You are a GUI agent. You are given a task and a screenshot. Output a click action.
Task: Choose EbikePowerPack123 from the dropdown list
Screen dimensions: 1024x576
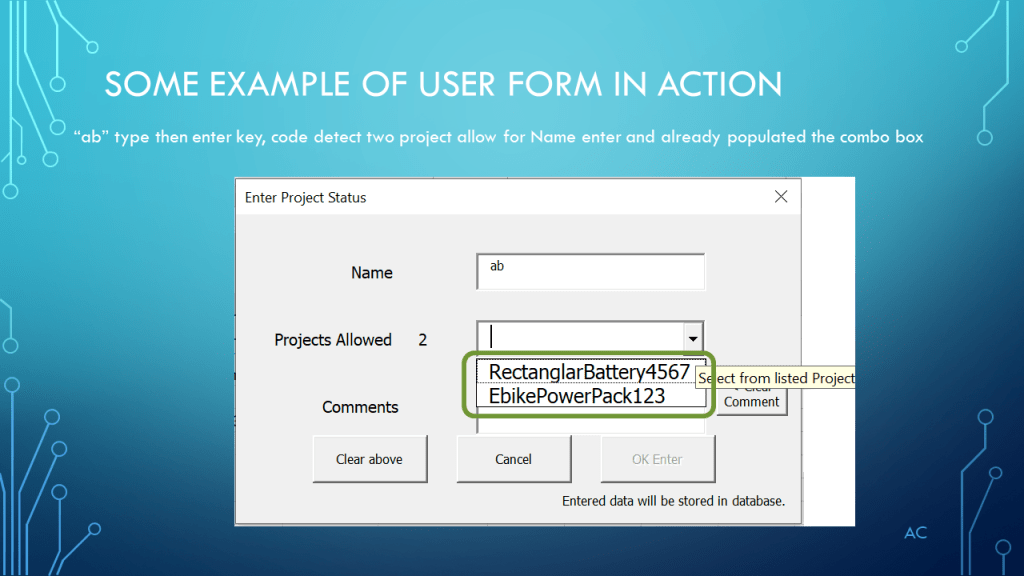click(577, 396)
